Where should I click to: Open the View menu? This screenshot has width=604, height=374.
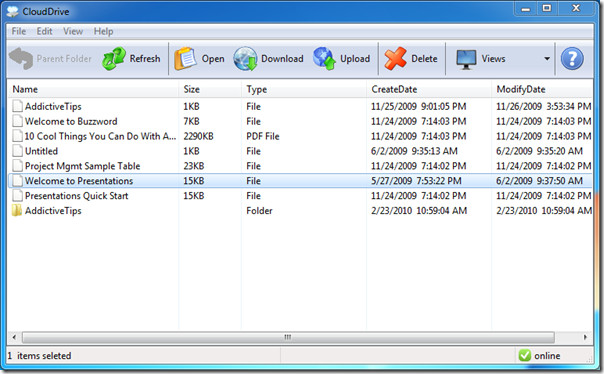pos(73,31)
